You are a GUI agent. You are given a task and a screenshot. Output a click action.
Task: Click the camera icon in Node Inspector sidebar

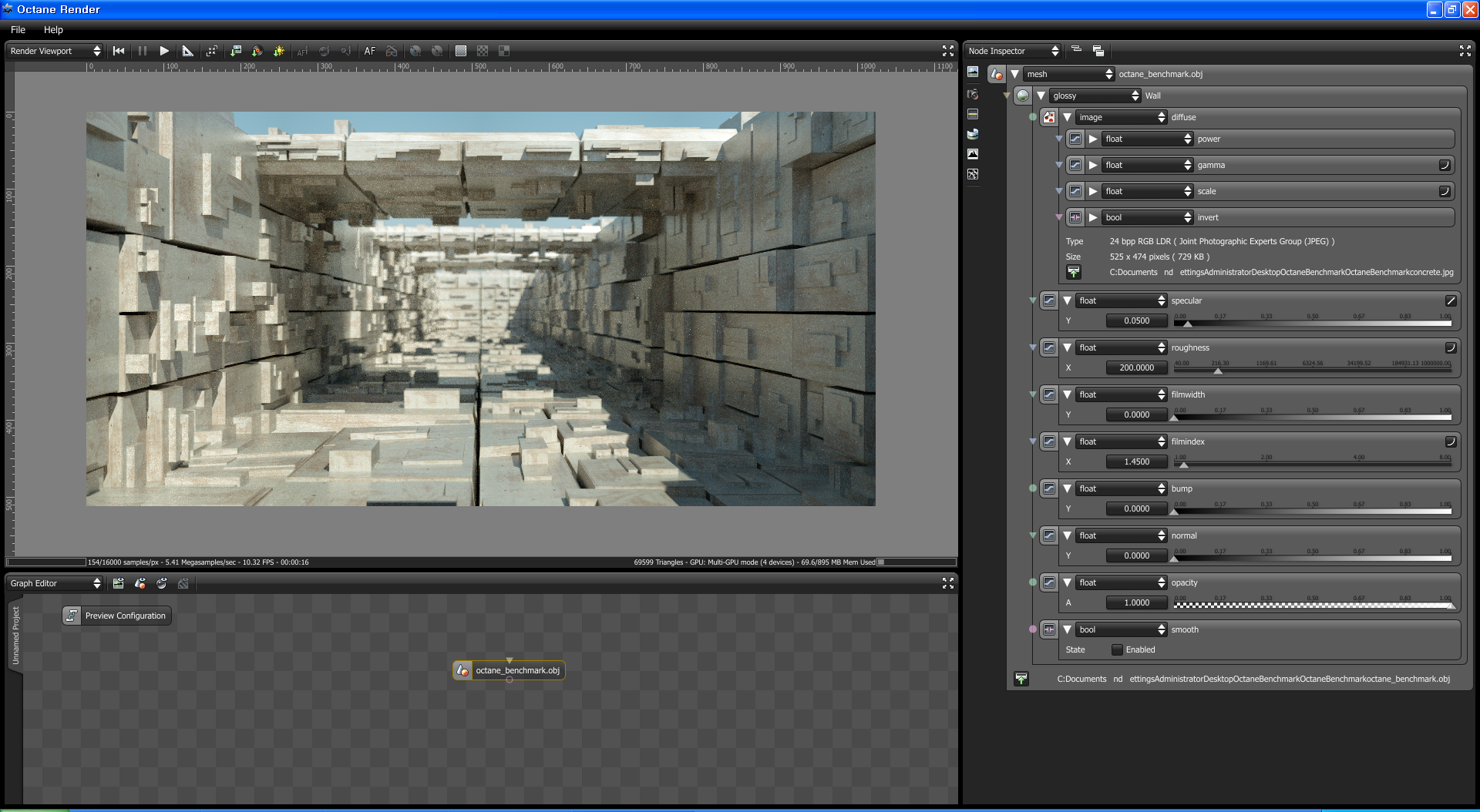(973, 94)
